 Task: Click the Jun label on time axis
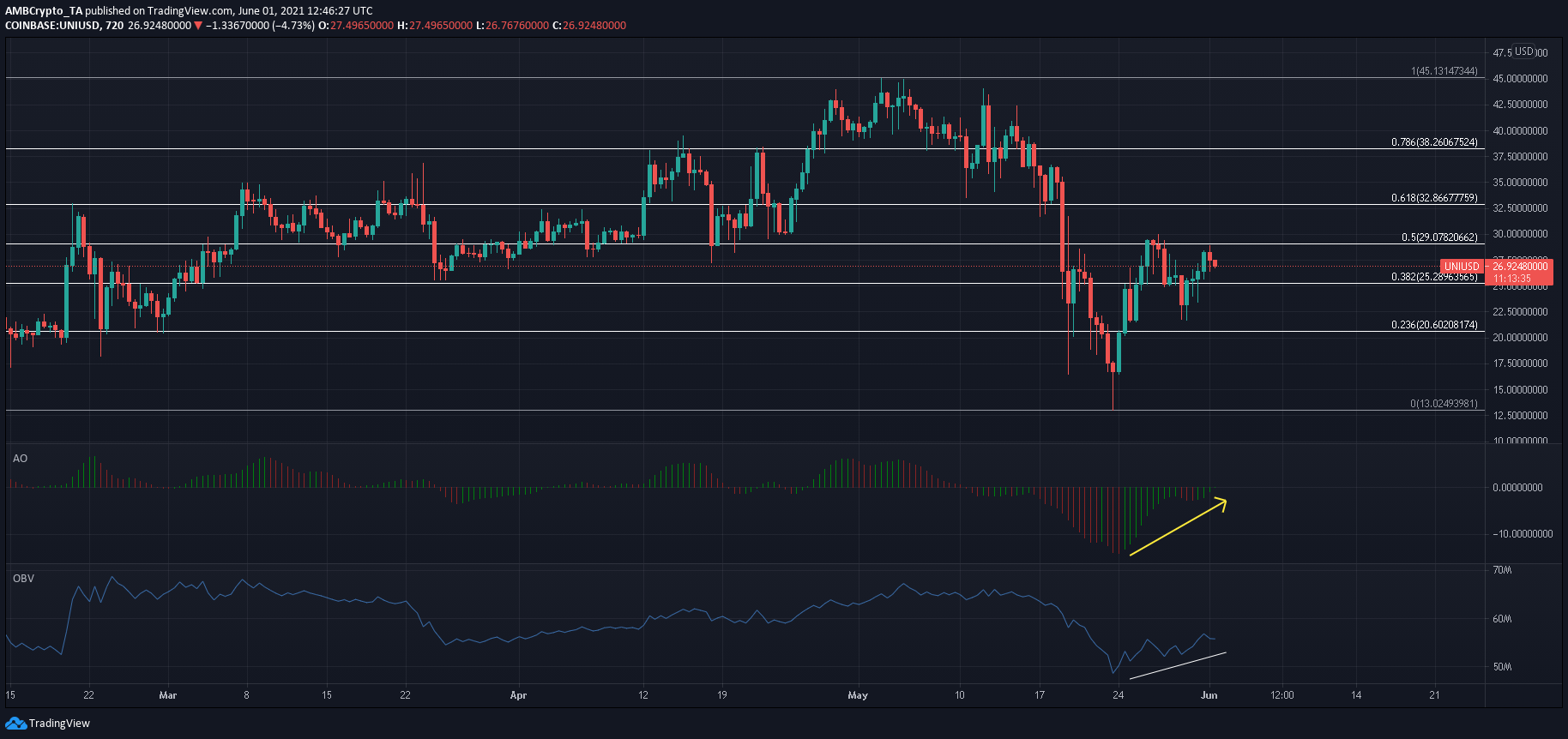pos(1209,695)
